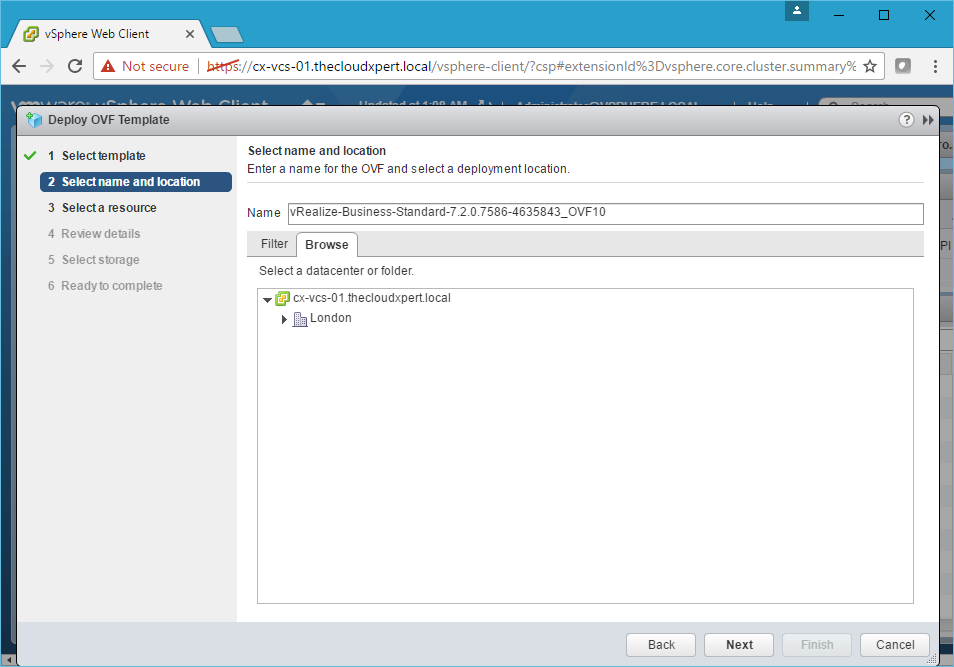
Task: Click the OVF Name text field
Action: [604, 213]
